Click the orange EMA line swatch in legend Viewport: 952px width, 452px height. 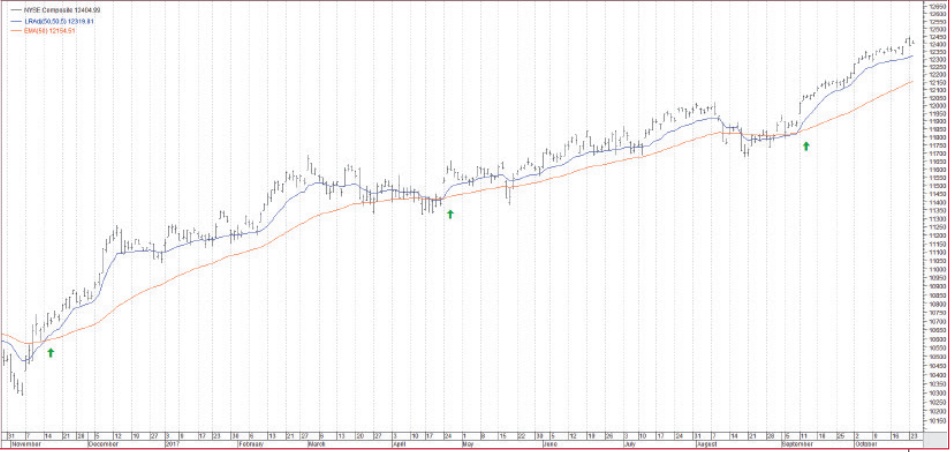[x=14, y=30]
